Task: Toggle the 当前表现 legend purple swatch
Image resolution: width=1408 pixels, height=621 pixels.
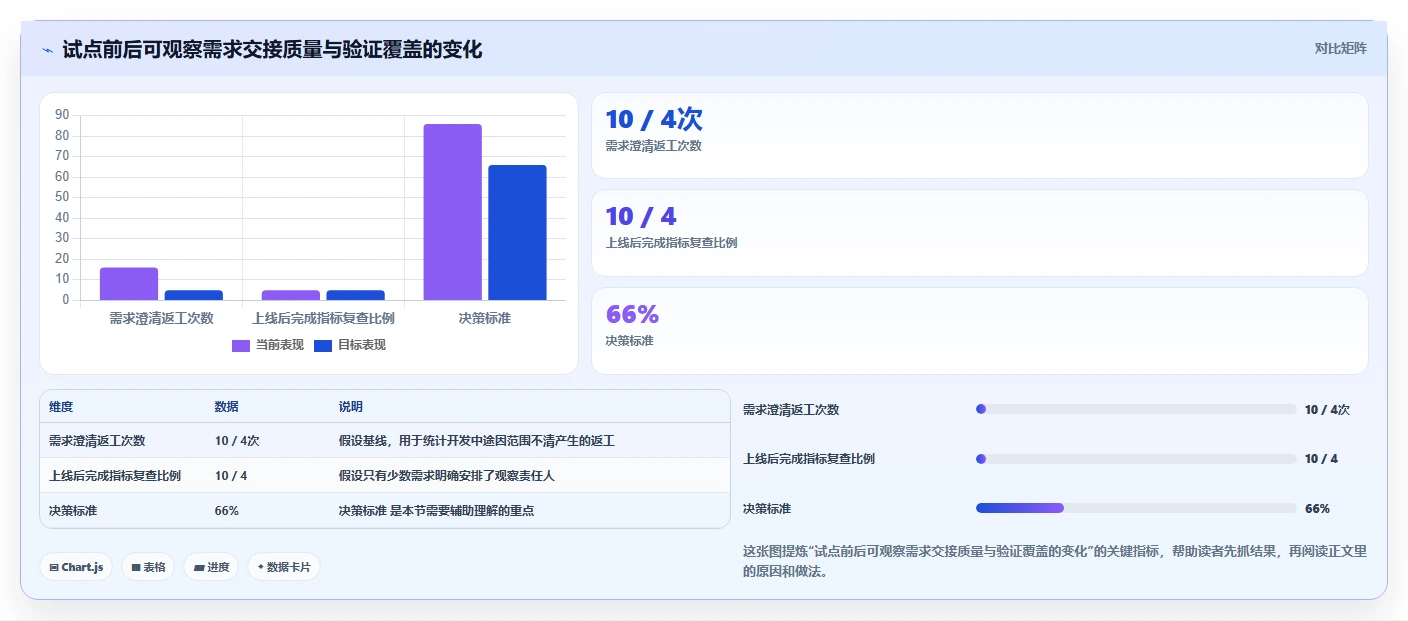Action: coord(241,345)
